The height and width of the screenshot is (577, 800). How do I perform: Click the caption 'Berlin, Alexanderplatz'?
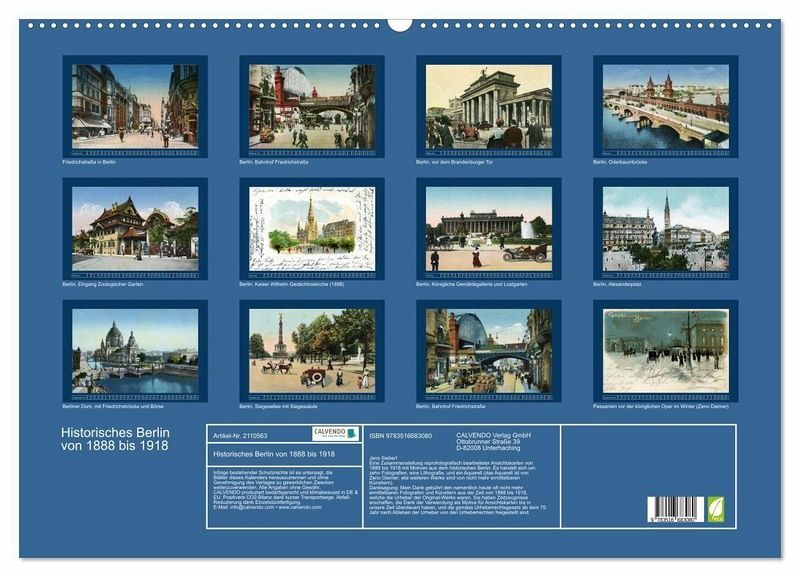tap(617, 284)
